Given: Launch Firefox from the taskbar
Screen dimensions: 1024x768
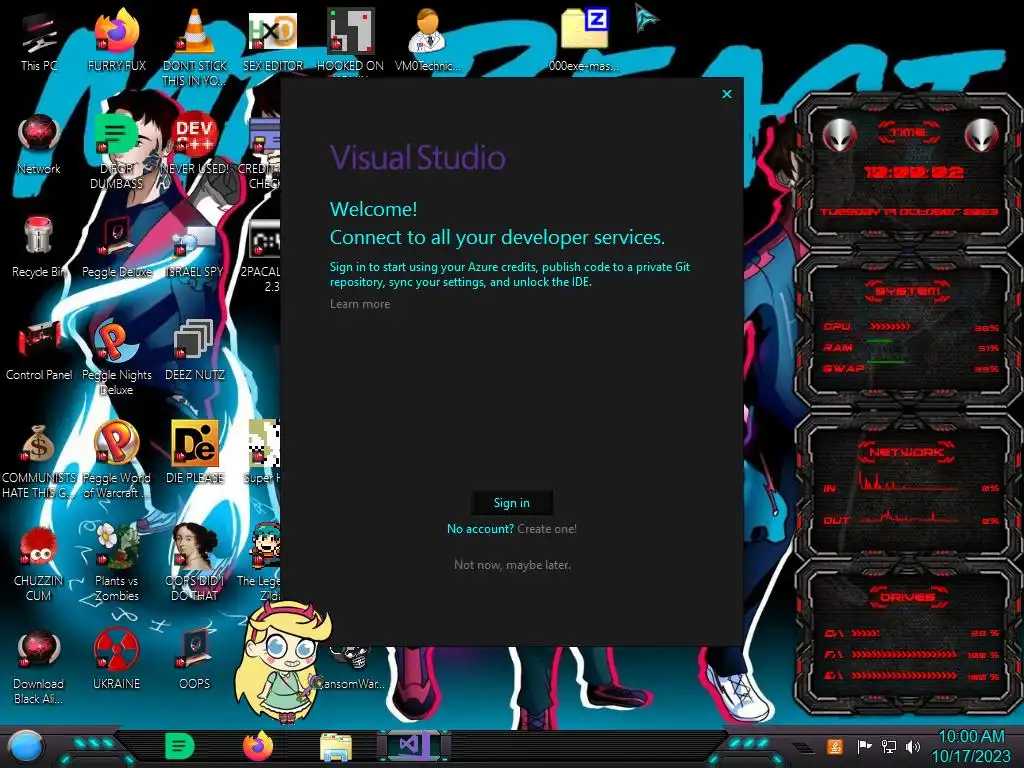Looking at the screenshot, I should (258, 746).
